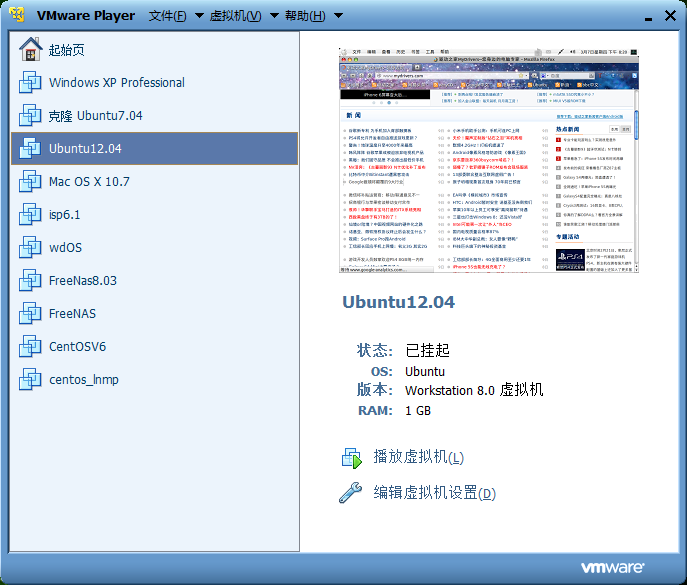Select CentOSV6 in the list

click(78, 347)
